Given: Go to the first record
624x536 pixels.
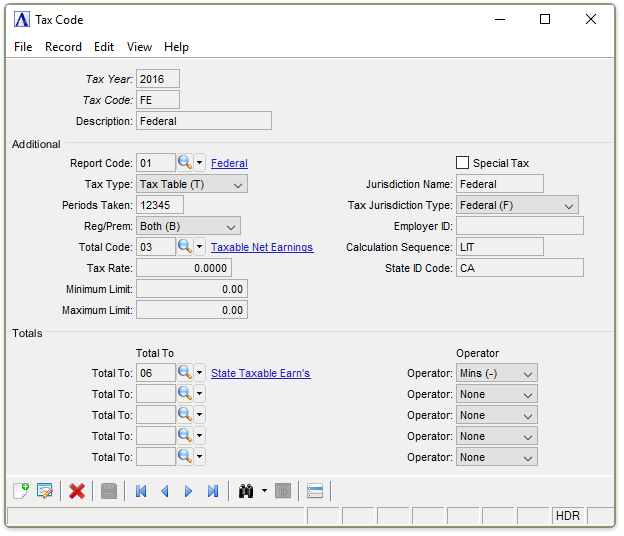Looking at the screenshot, I should coord(141,491).
